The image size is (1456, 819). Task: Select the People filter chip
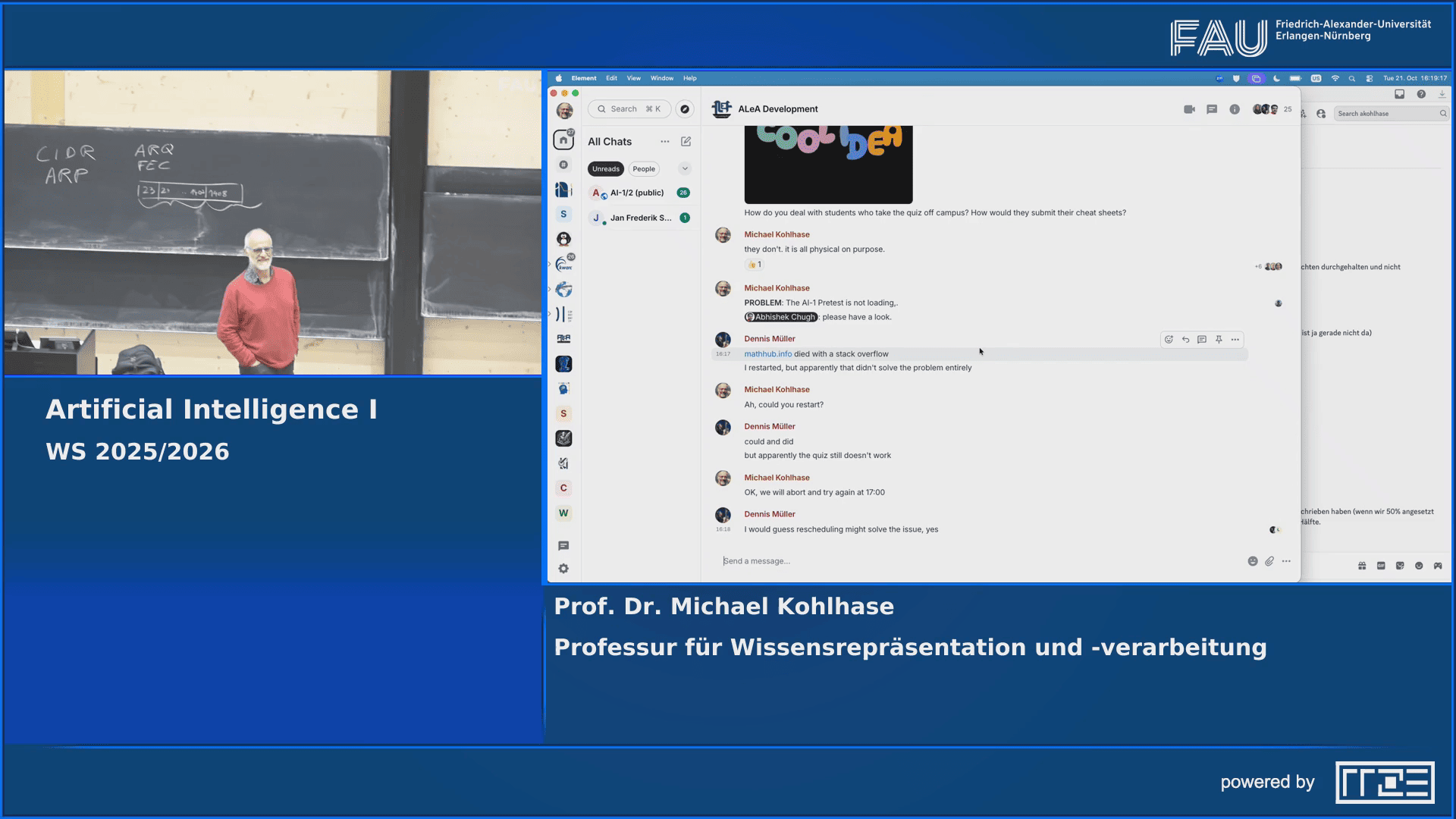tap(644, 168)
